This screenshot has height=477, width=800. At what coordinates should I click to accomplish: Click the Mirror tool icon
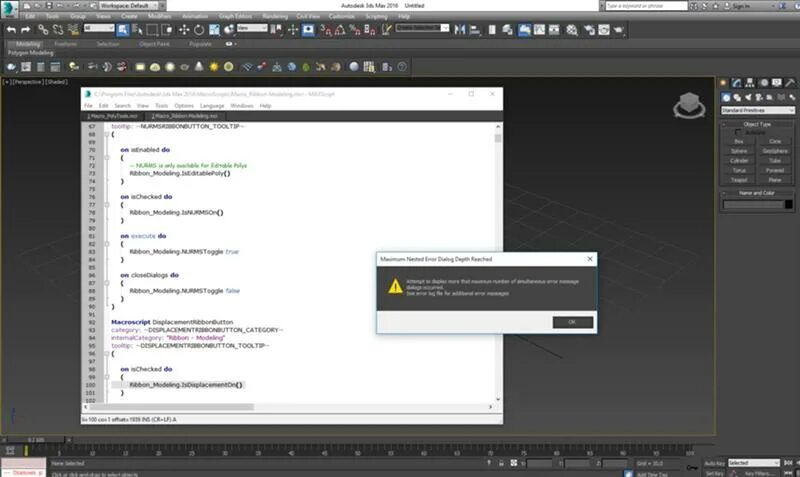pos(460,30)
